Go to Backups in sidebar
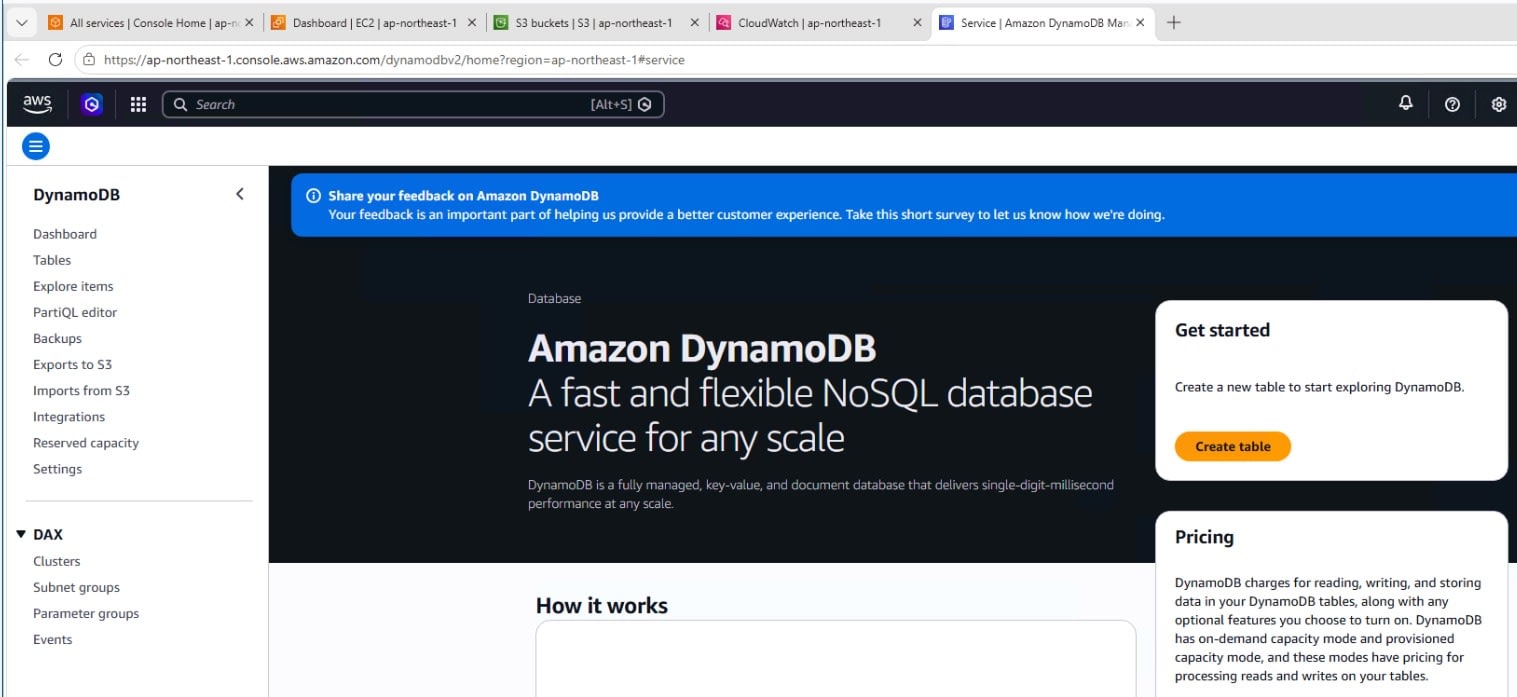 [57, 338]
